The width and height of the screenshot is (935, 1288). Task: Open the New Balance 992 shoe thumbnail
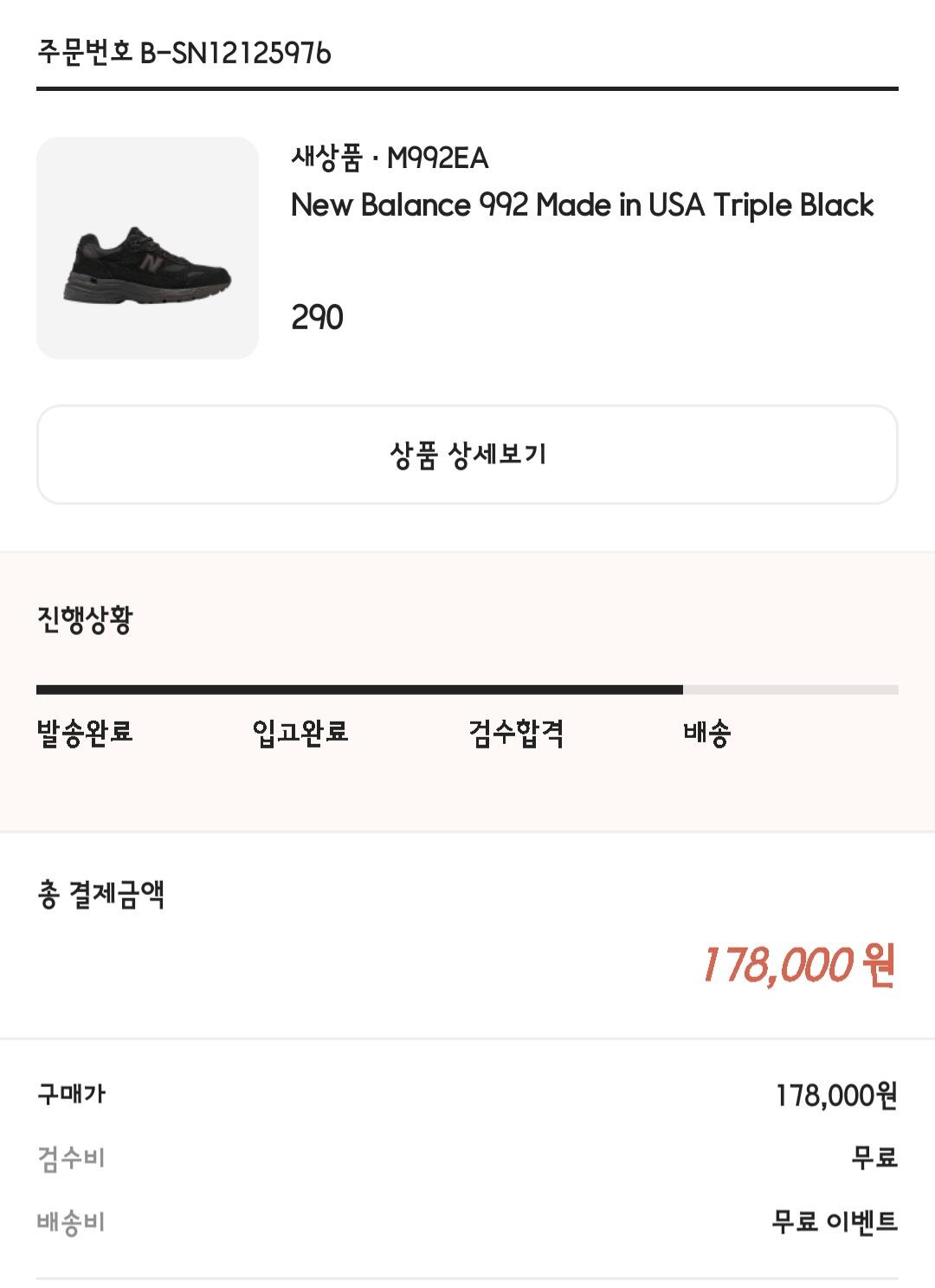click(147, 248)
